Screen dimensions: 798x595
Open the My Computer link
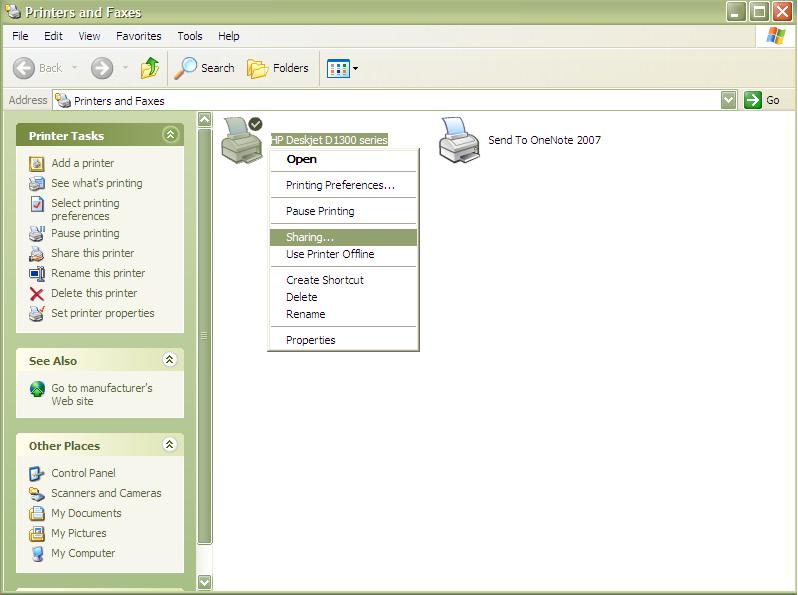(x=83, y=553)
